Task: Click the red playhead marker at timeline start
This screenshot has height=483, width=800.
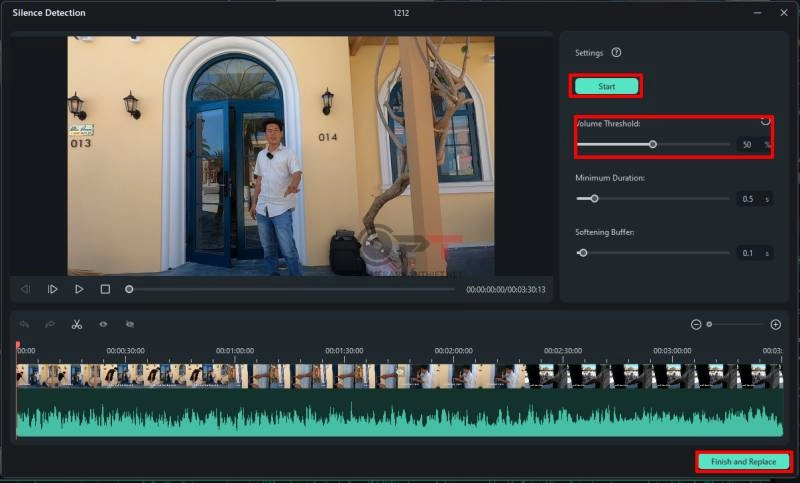Action: click(18, 345)
